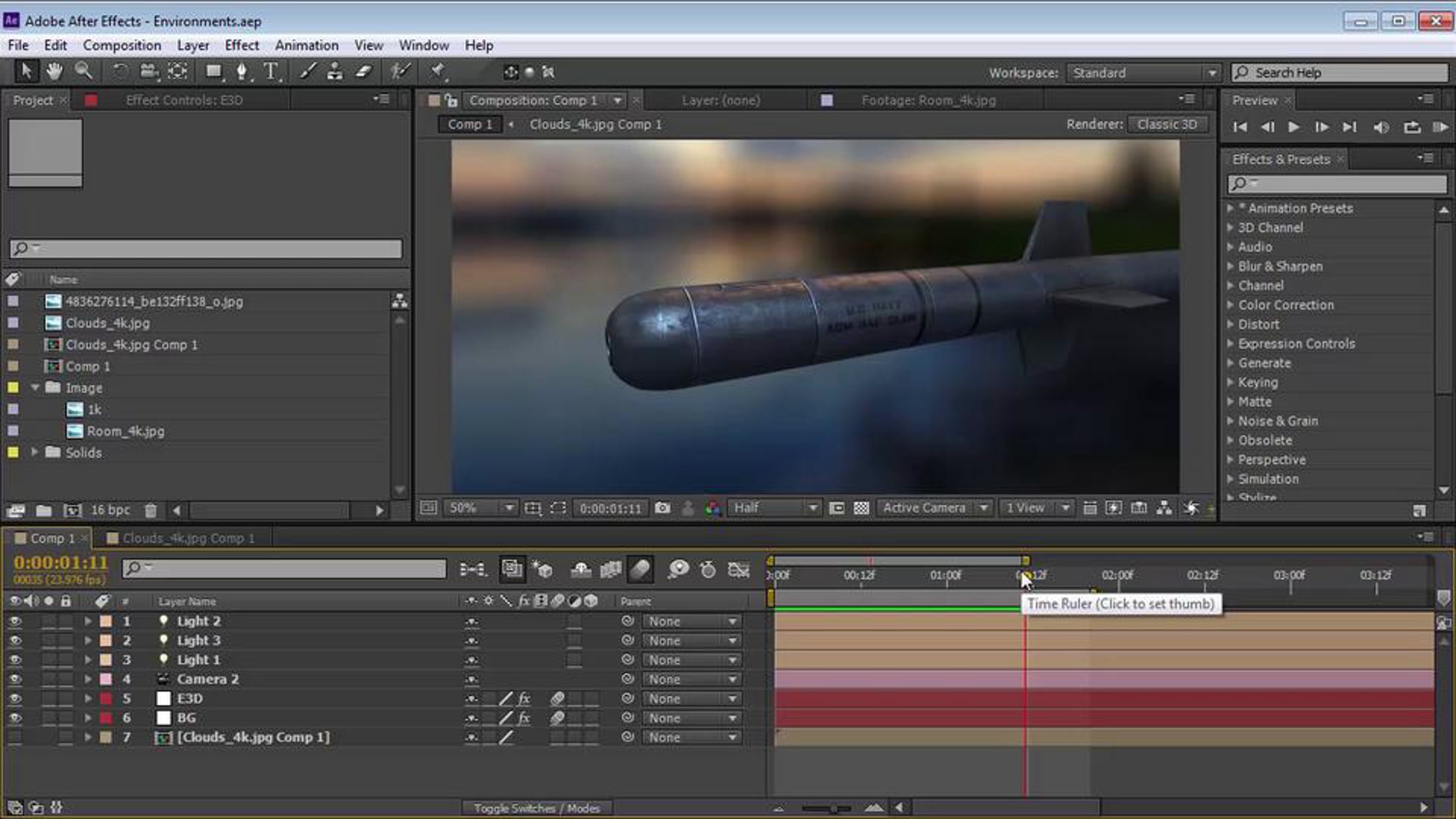Click the Classic 3D renderer button
The width and height of the screenshot is (1456, 819).
(1167, 124)
